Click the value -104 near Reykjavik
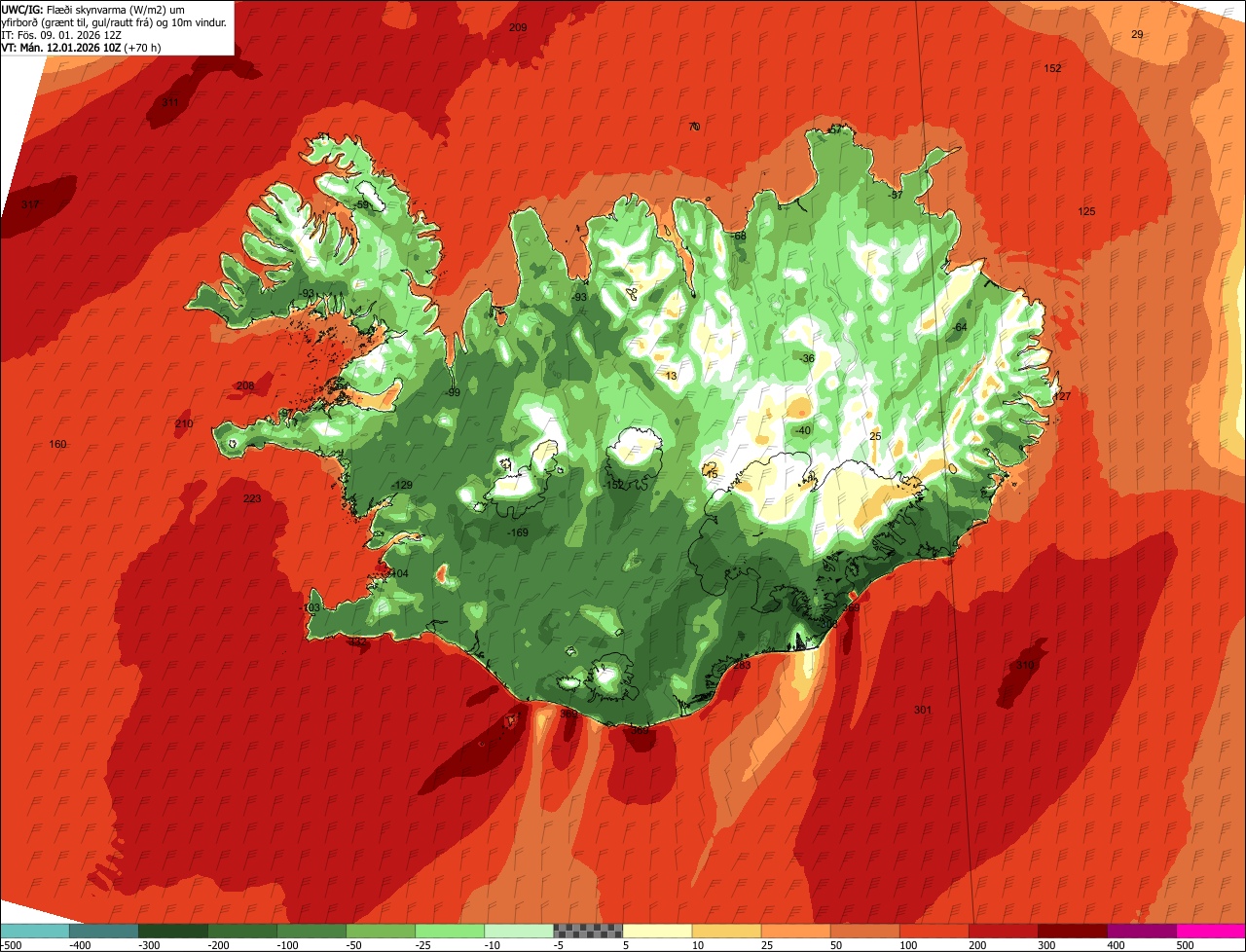This screenshot has height=952, width=1246. [398, 573]
